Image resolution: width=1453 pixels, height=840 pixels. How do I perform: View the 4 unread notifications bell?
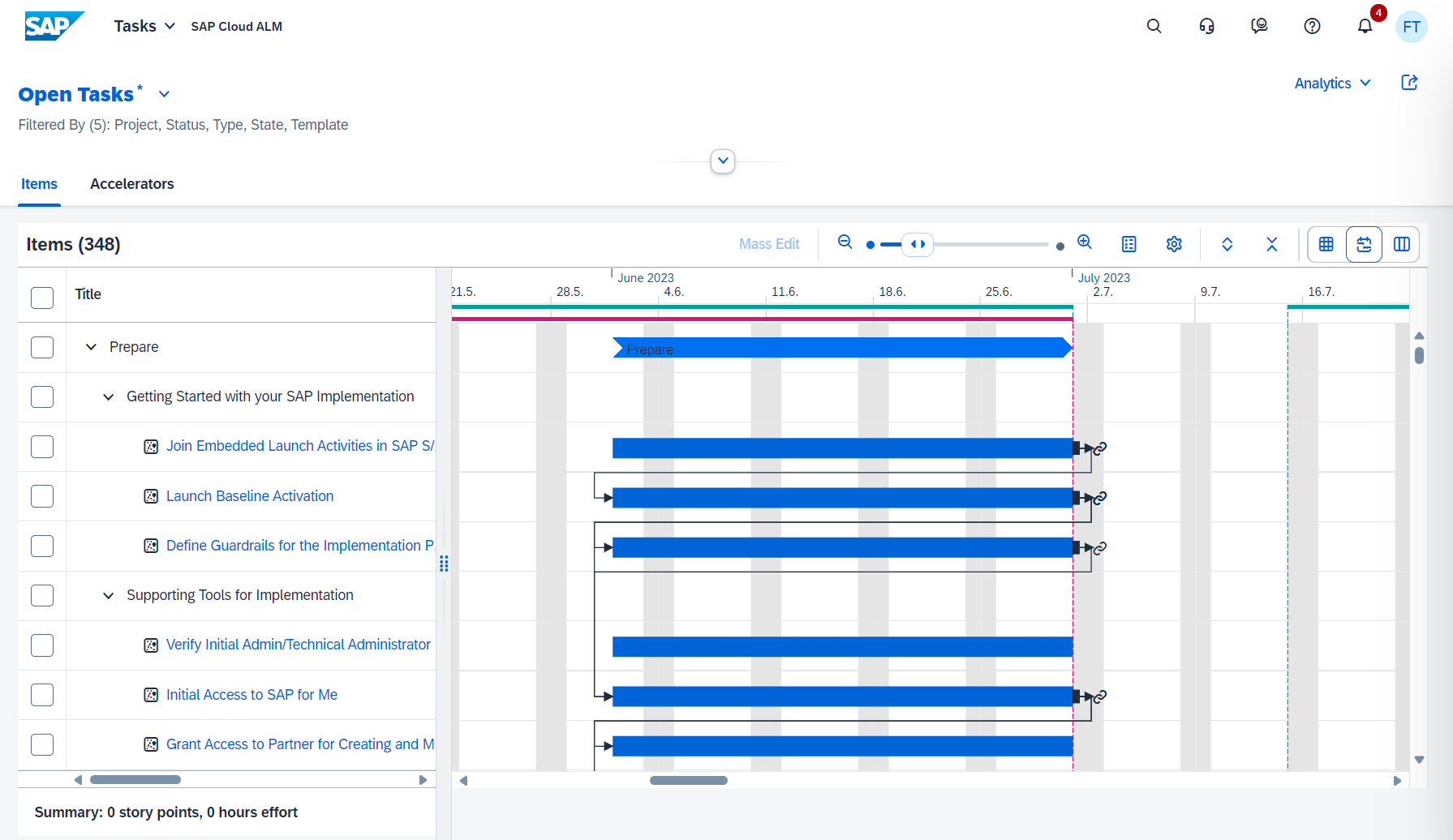coord(1365,26)
